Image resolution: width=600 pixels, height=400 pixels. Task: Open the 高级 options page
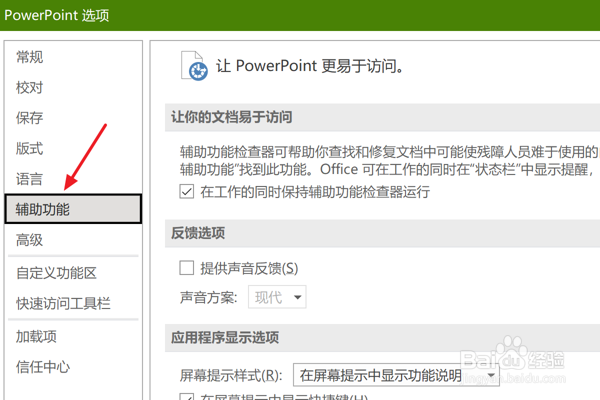pos(29,240)
